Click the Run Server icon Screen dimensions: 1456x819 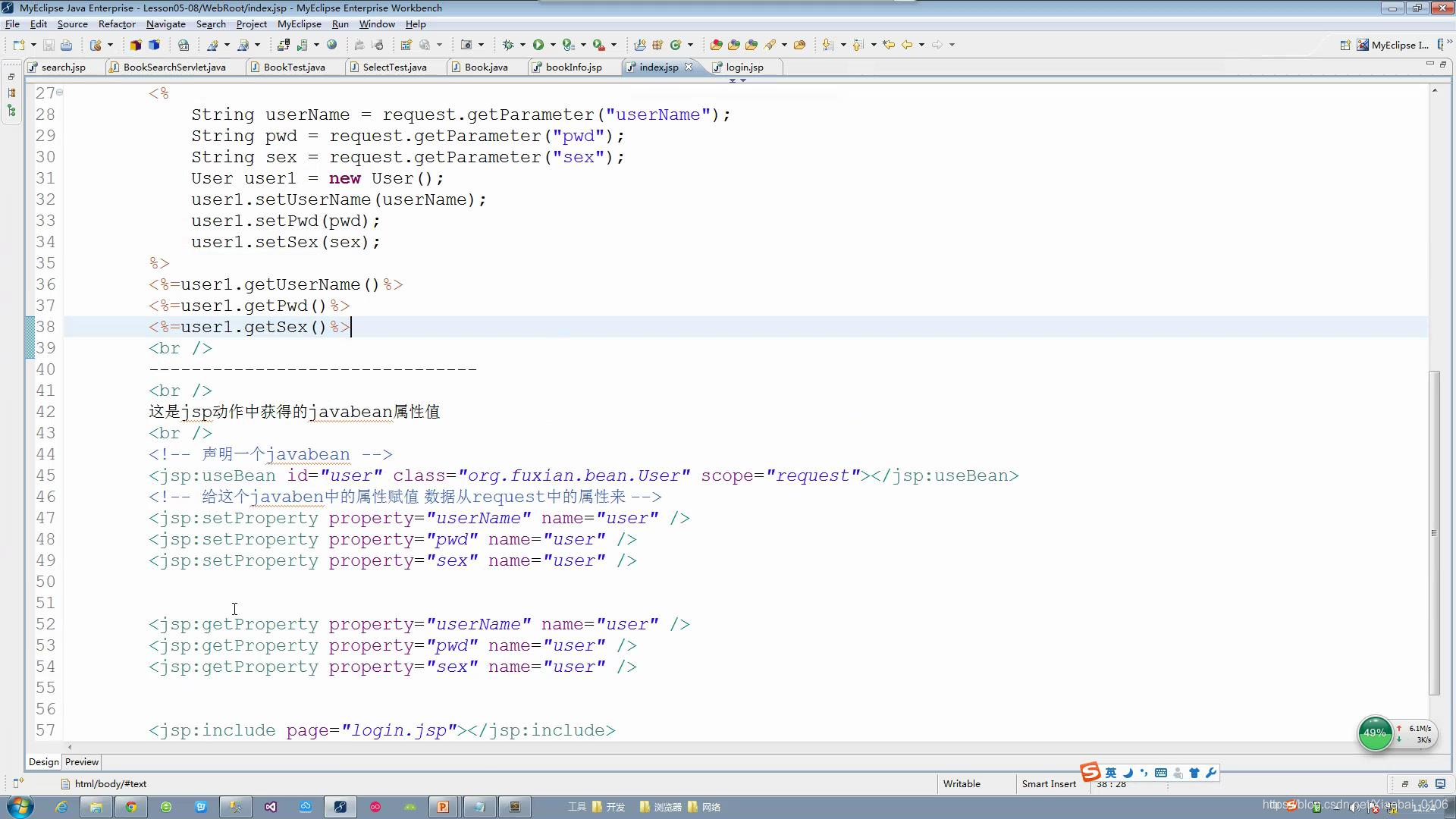[x=302, y=45]
